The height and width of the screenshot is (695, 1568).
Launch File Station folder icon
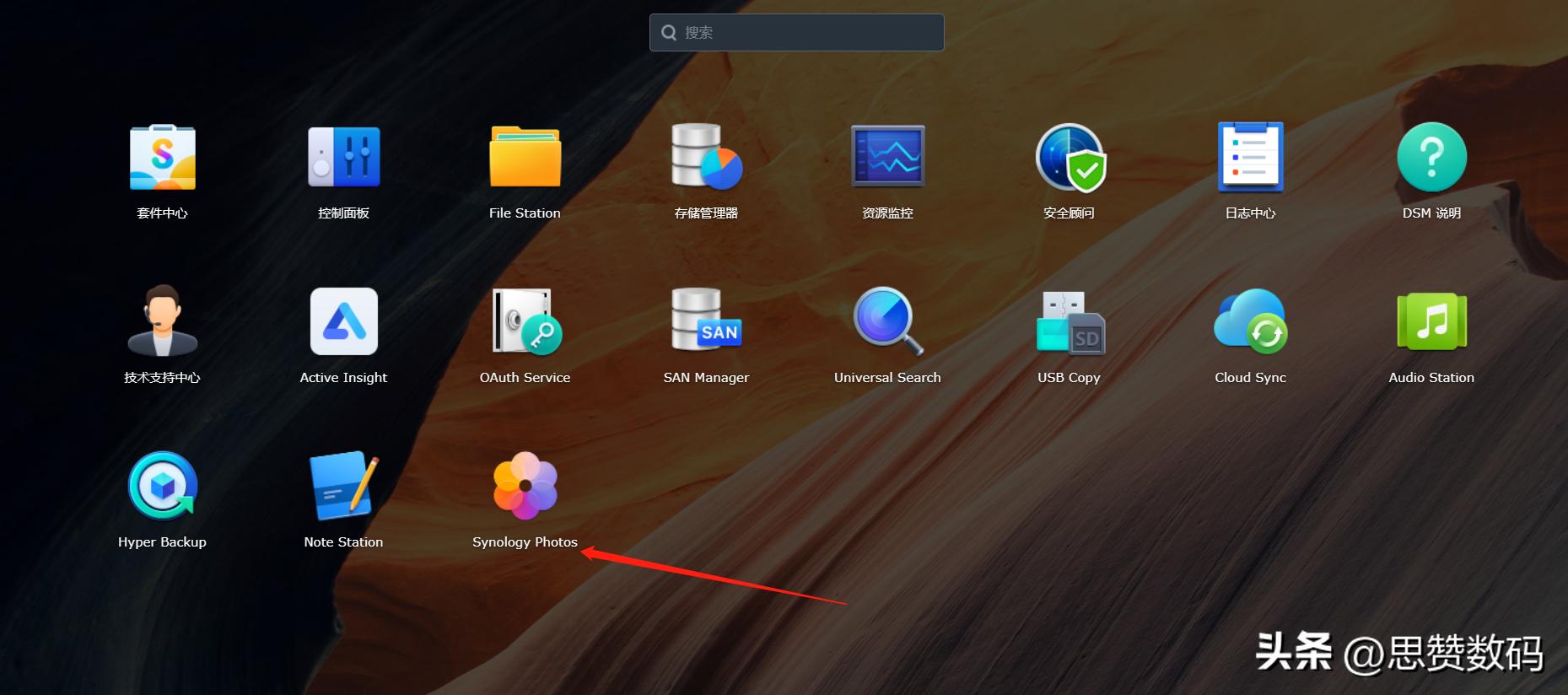[x=525, y=157]
